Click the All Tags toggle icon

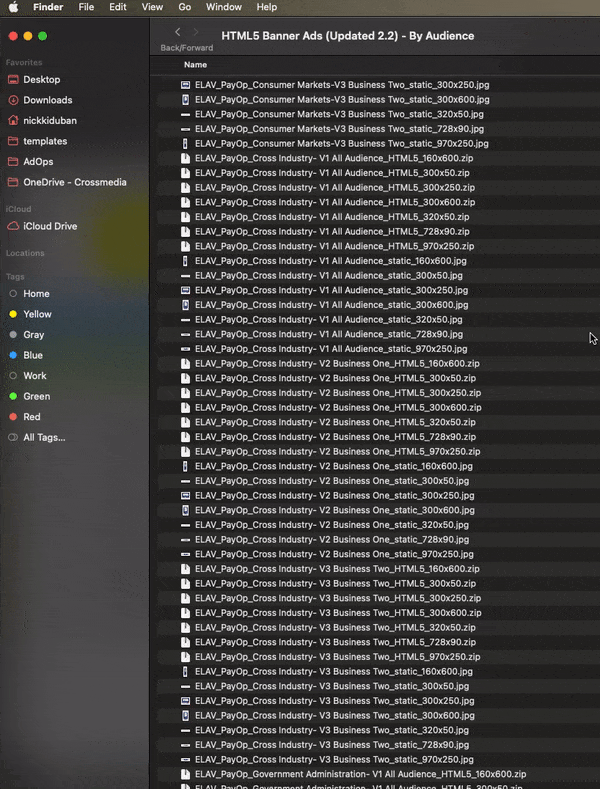point(13,438)
